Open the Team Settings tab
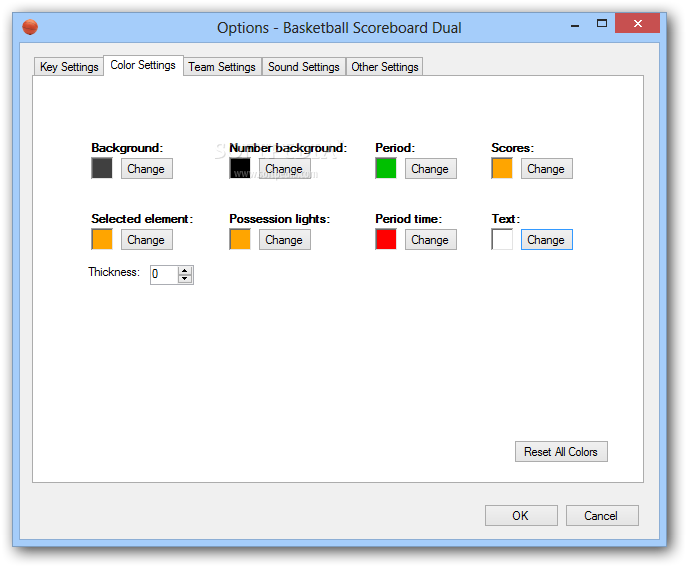This screenshot has width=687, height=567. (x=222, y=67)
